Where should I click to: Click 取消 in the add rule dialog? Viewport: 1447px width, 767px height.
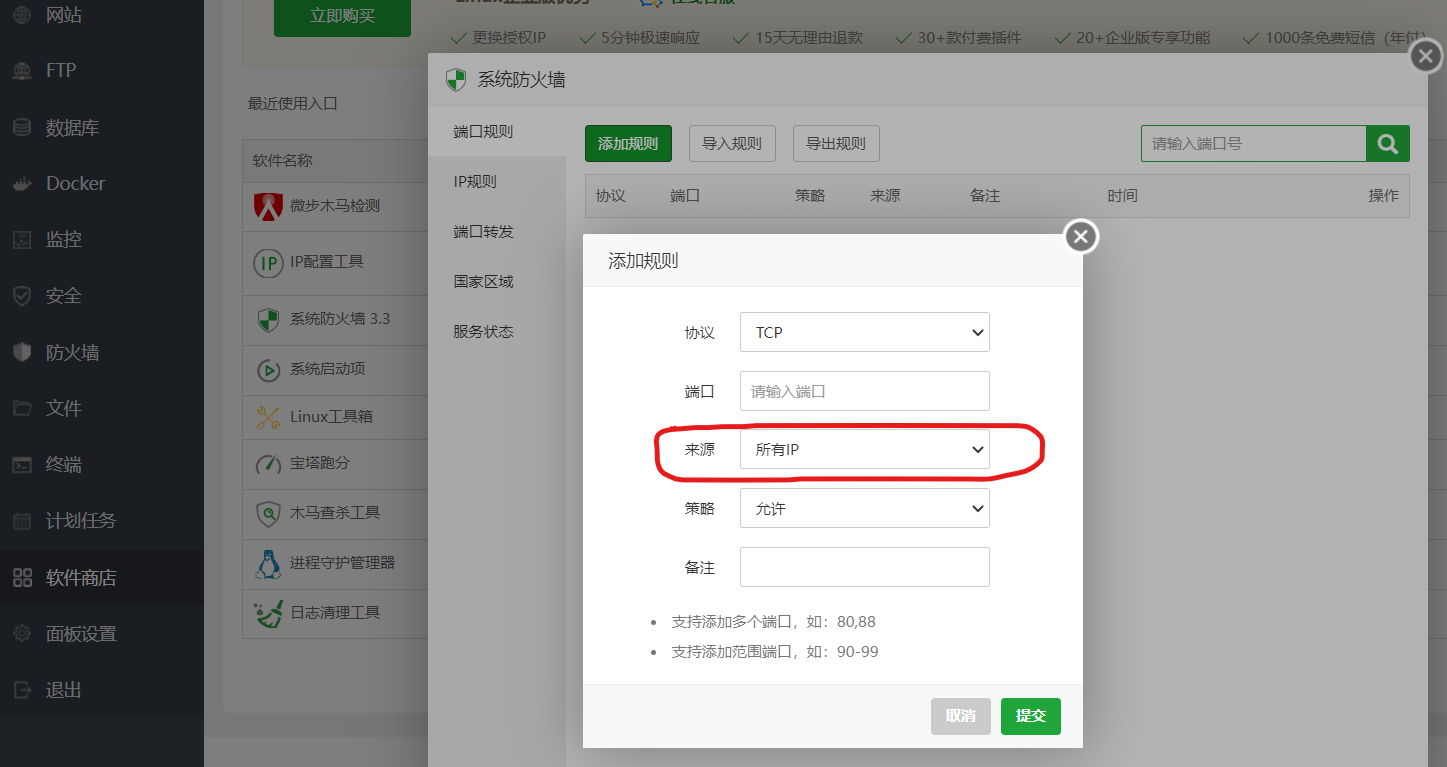[961, 716]
